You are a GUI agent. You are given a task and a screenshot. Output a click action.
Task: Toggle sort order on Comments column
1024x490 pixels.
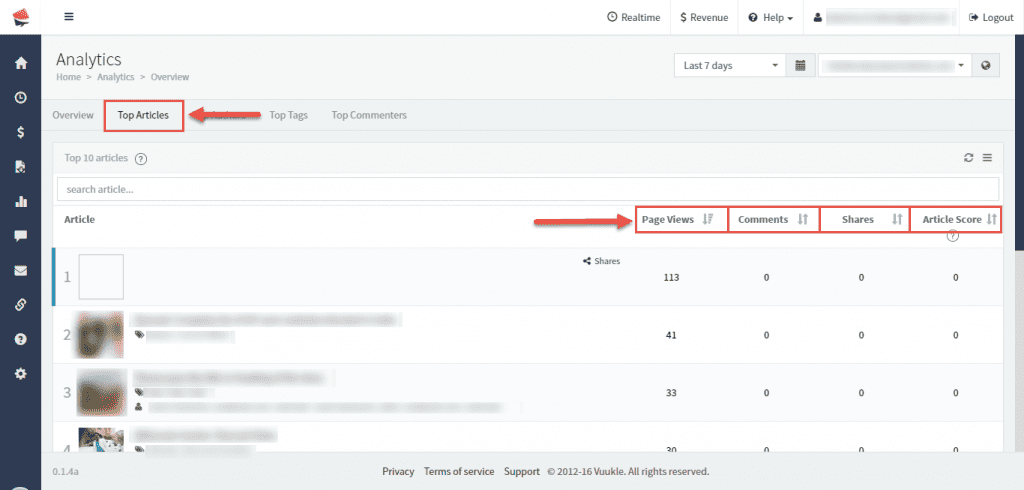tap(772, 219)
